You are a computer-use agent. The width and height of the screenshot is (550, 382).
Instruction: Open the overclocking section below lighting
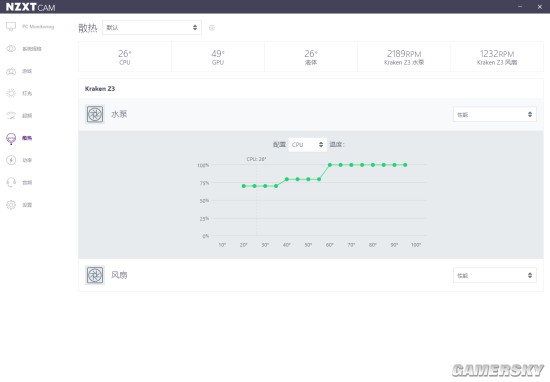pos(19,115)
